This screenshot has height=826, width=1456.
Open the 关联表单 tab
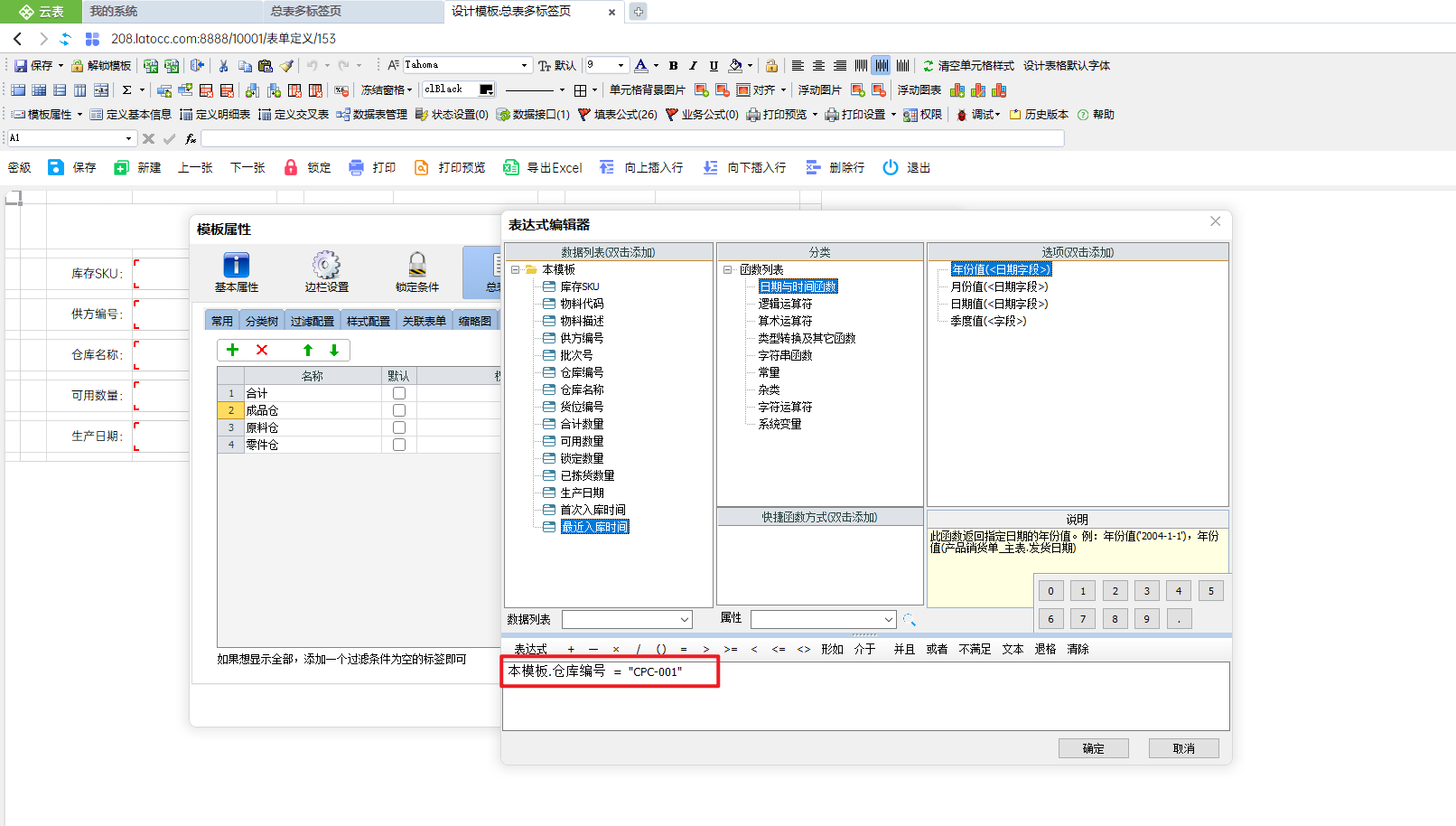[x=425, y=321]
